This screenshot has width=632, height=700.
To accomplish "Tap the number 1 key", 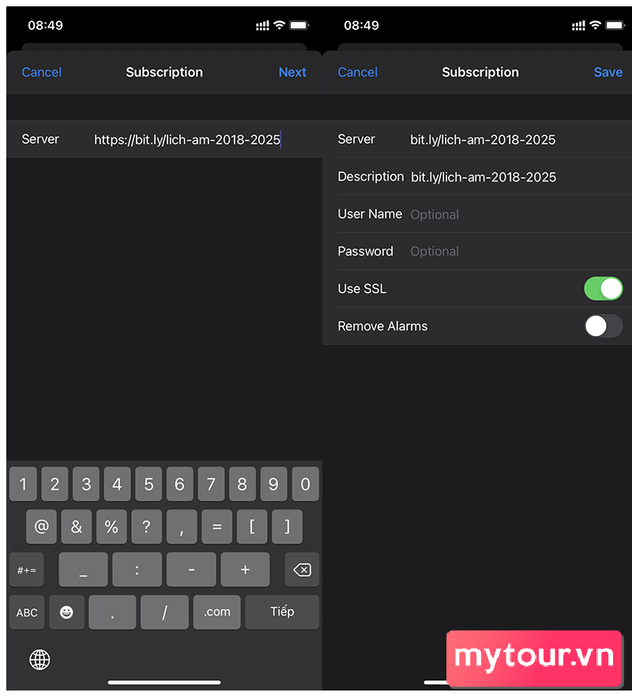I will 23,484.
